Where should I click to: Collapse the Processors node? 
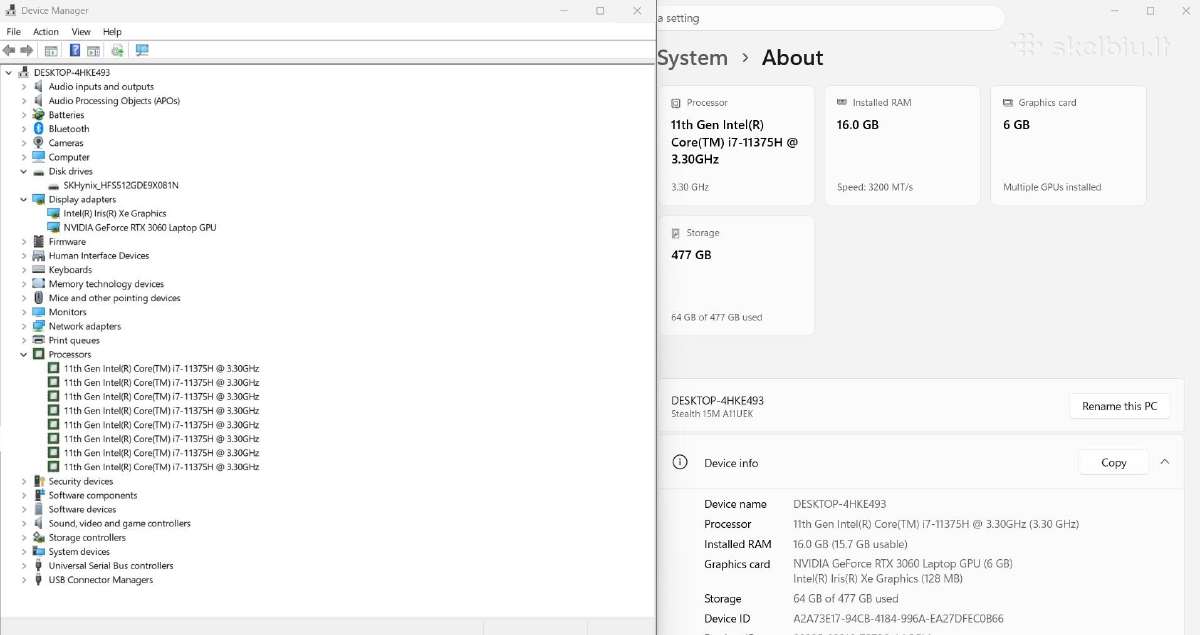24,354
